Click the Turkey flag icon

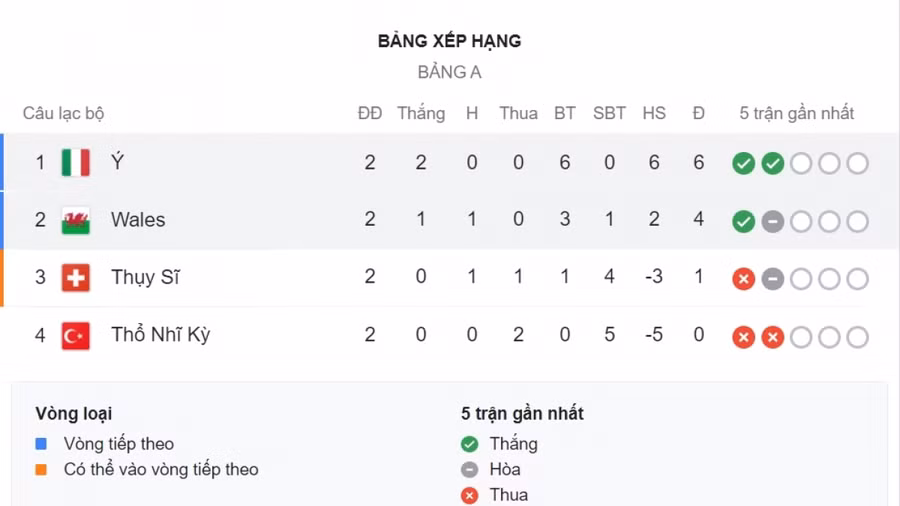click(x=75, y=336)
